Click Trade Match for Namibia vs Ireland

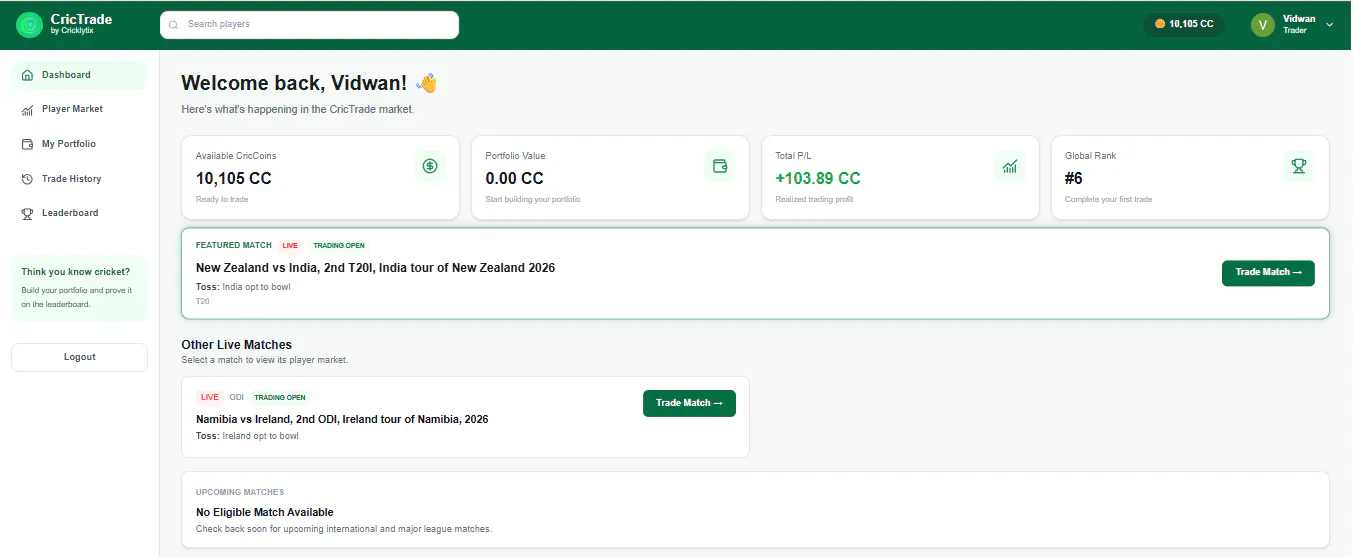point(689,403)
